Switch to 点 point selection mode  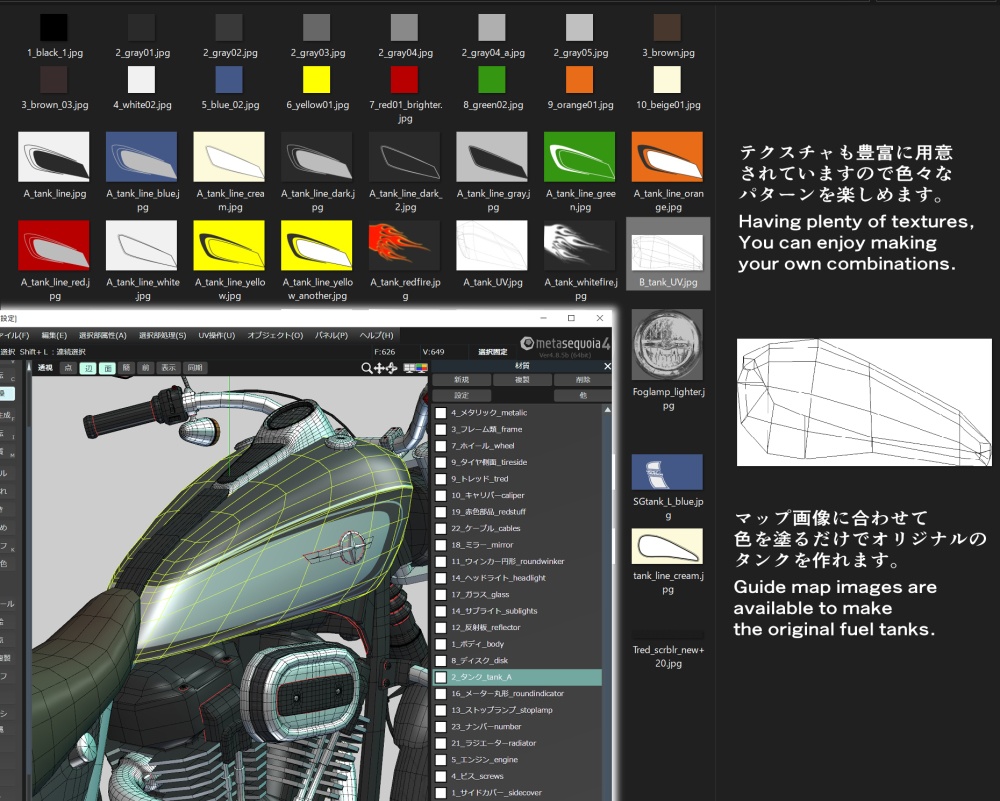point(69,367)
